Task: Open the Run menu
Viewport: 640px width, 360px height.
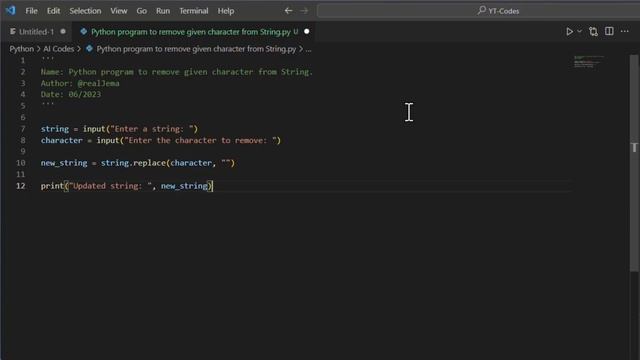Action: pos(163,11)
